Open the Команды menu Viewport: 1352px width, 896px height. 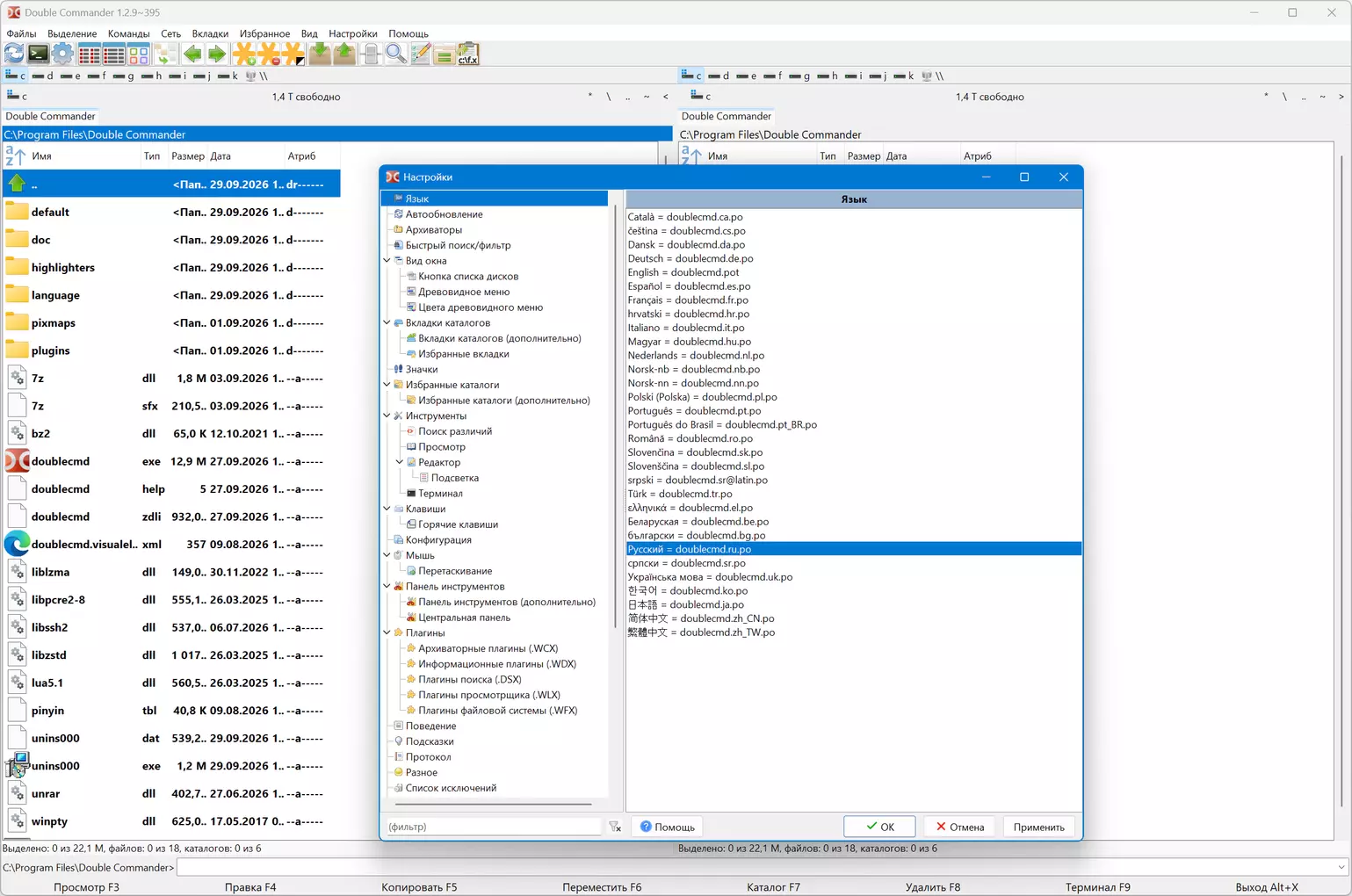click(128, 33)
